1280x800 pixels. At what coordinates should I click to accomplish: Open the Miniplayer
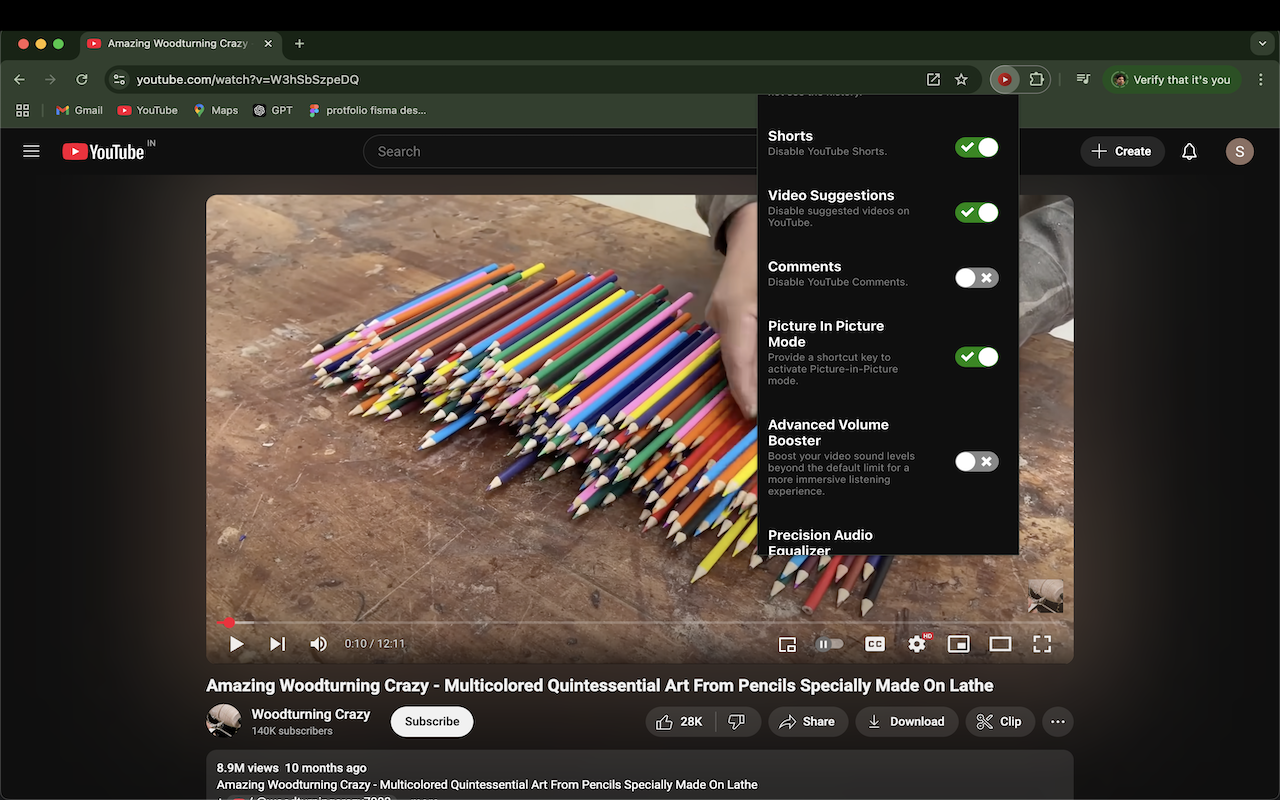(x=959, y=644)
